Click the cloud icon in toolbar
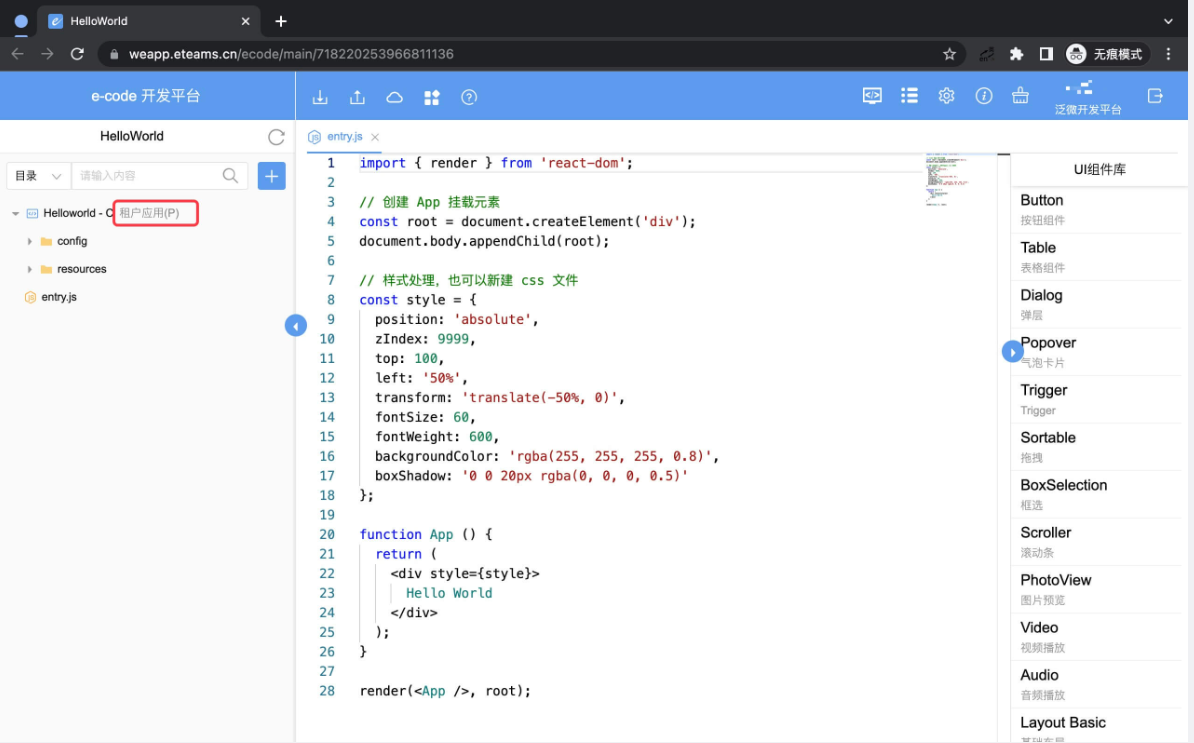 [x=394, y=97]
